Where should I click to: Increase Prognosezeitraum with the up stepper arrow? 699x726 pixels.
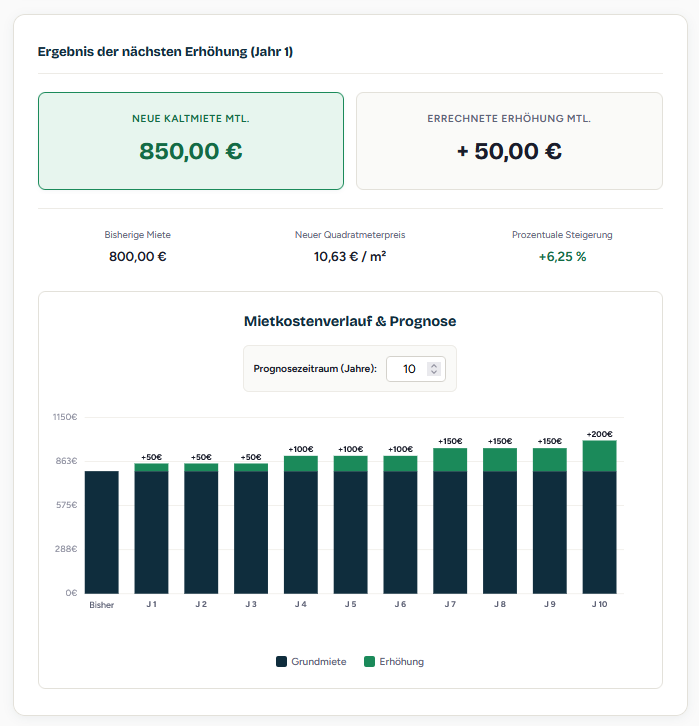433,365
